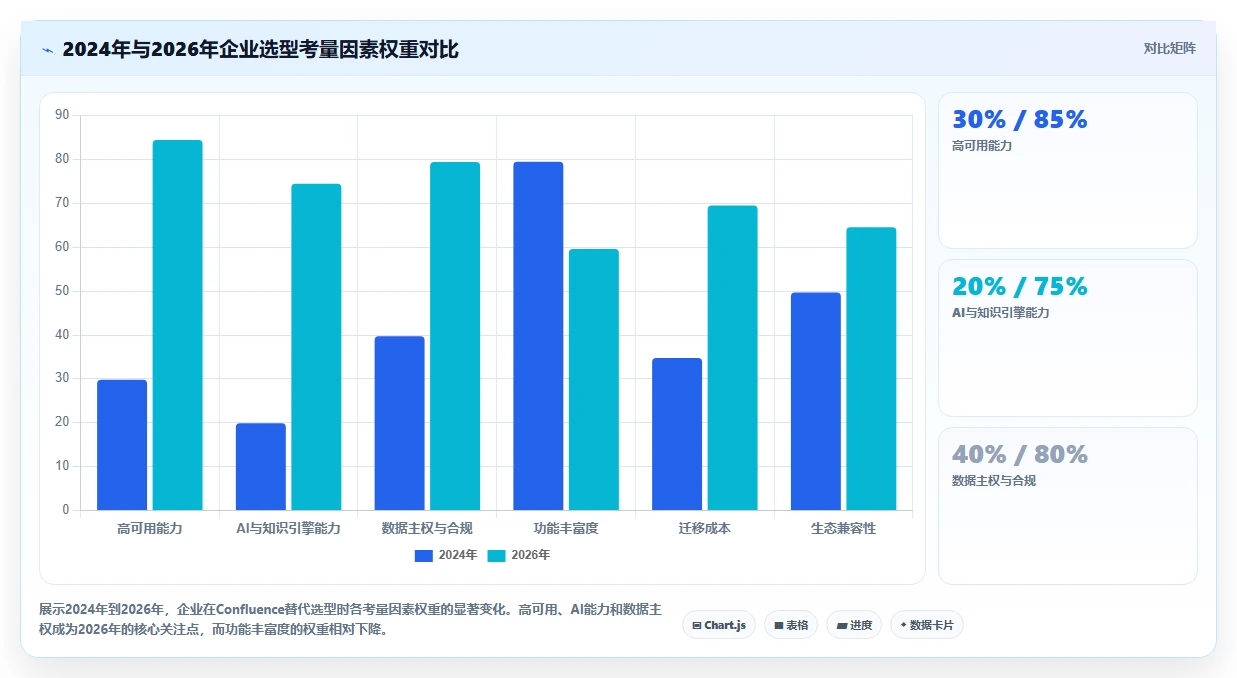Image resolution: width=1237 pixels, height=678 pixels.
Task: Click the 2026 bar for 功能丰富度
Action: coord(594,380)
